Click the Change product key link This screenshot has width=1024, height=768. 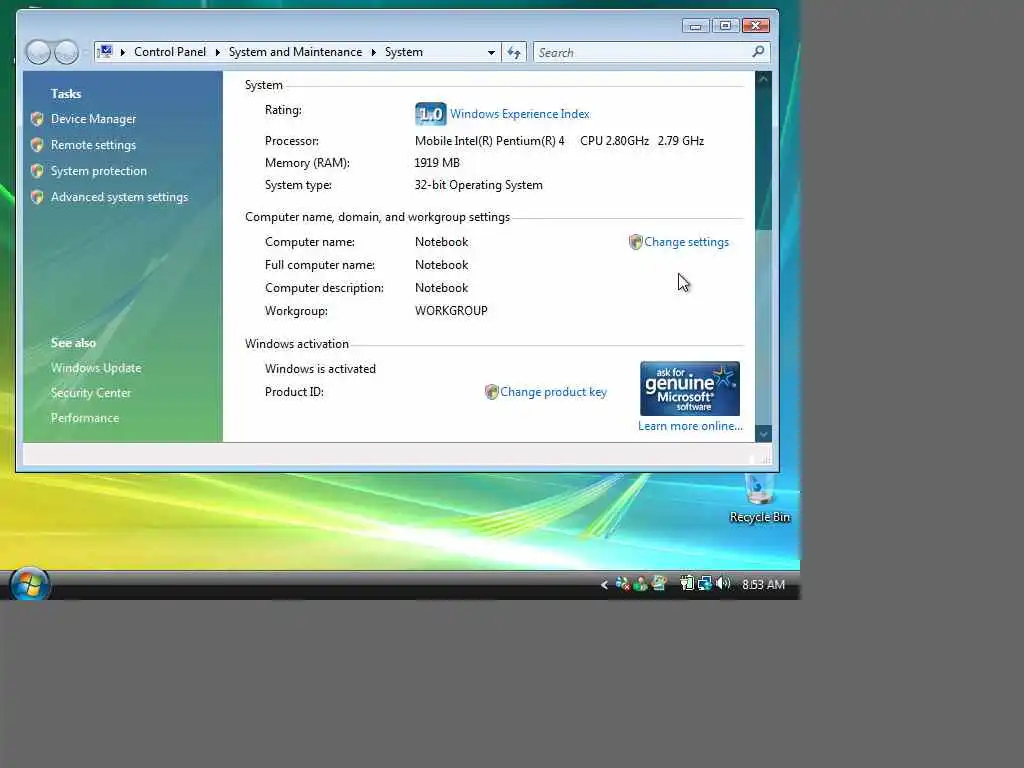coord(553,392)
